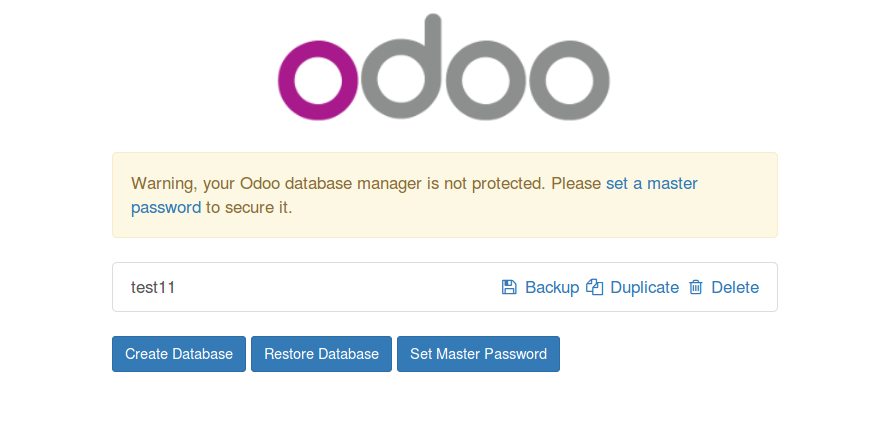Click the middle gray 'o' of Odoo logo

pos(486,80)
